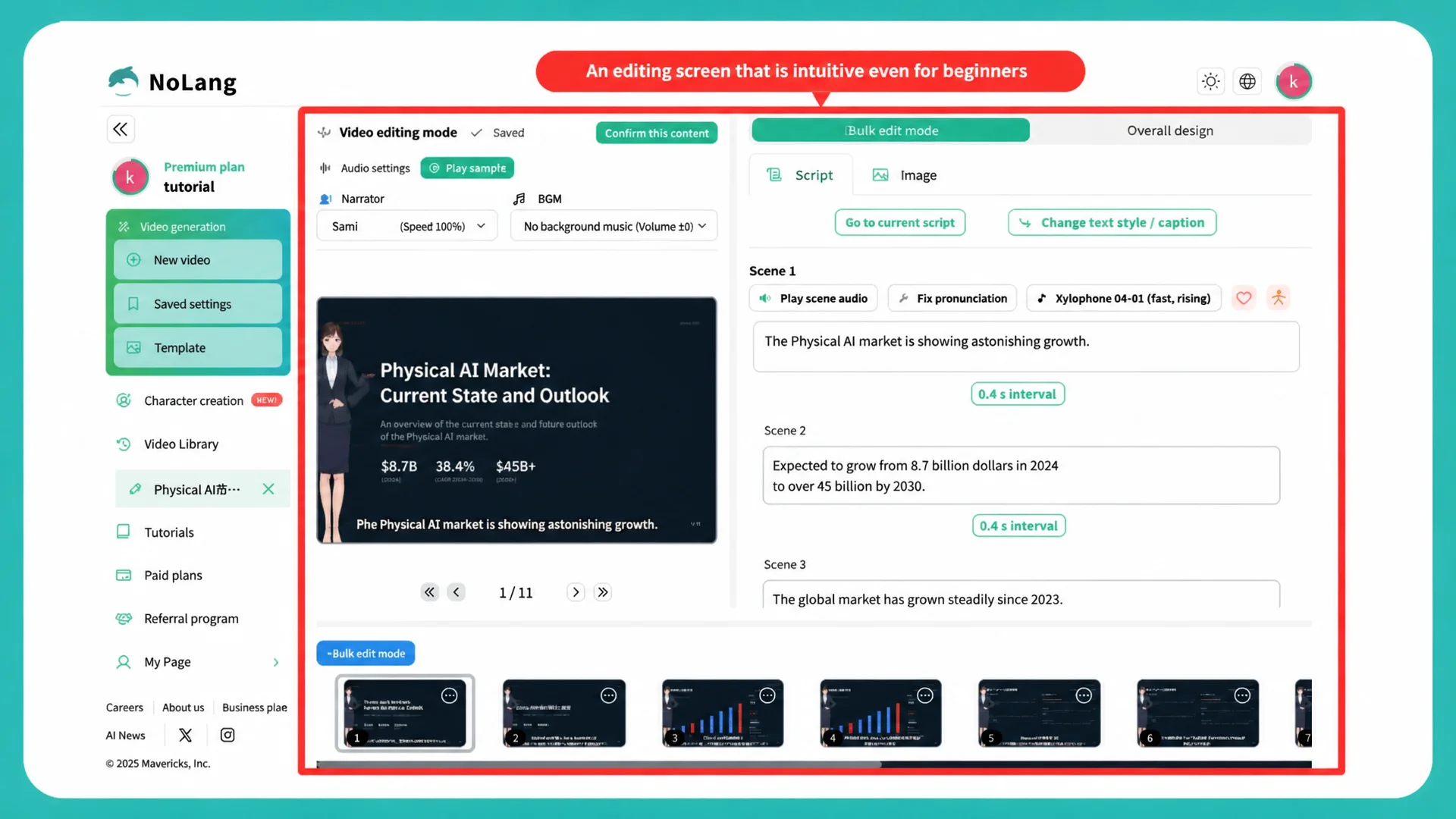
Task: Choose Xylophone 04-01 sound effect
Action: tap(1124, 299)
